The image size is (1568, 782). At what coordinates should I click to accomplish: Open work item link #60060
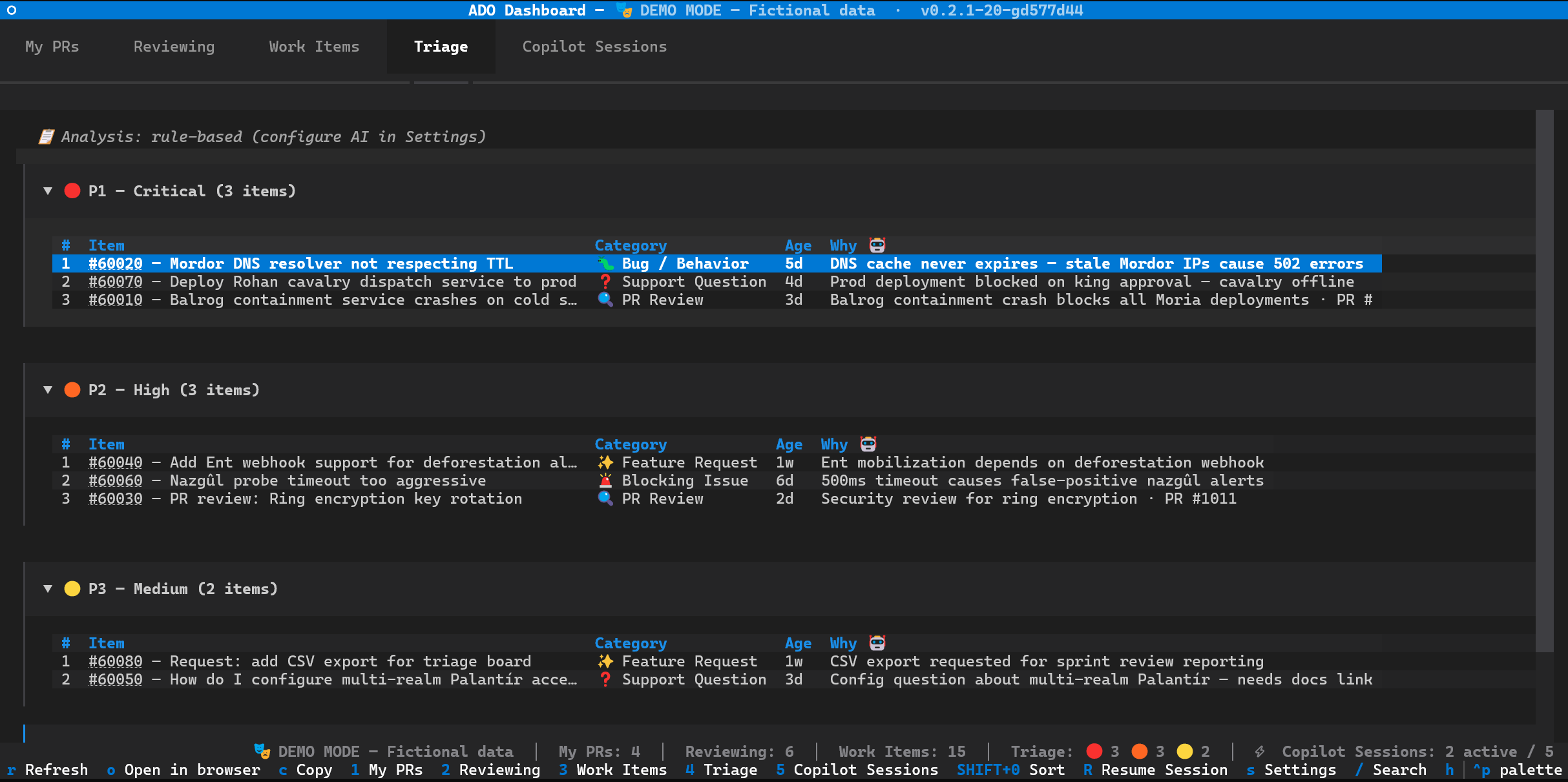click(x=116, y=480)
